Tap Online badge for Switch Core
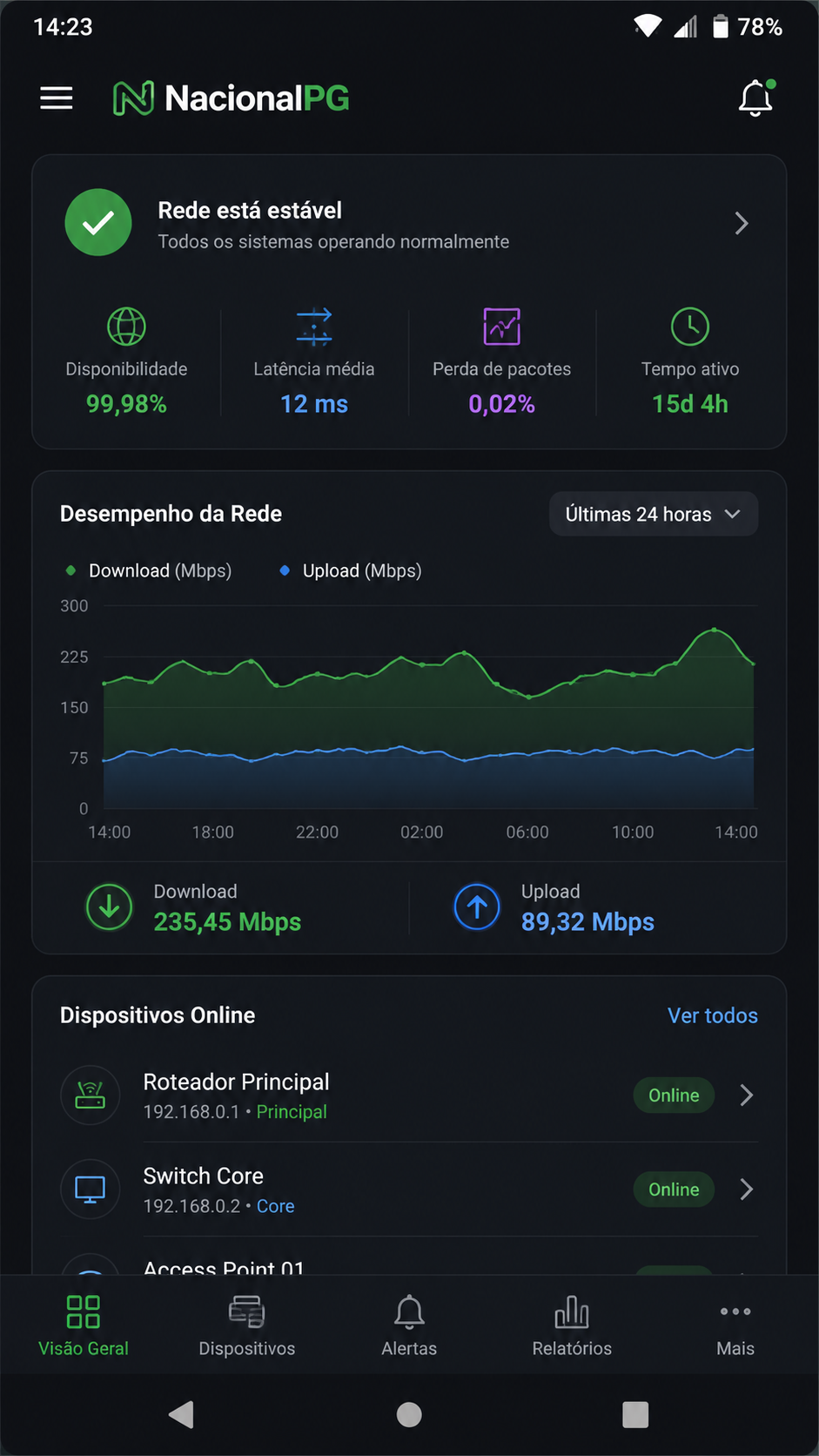Screen dimensions: 819x1456 (674, 1190)
